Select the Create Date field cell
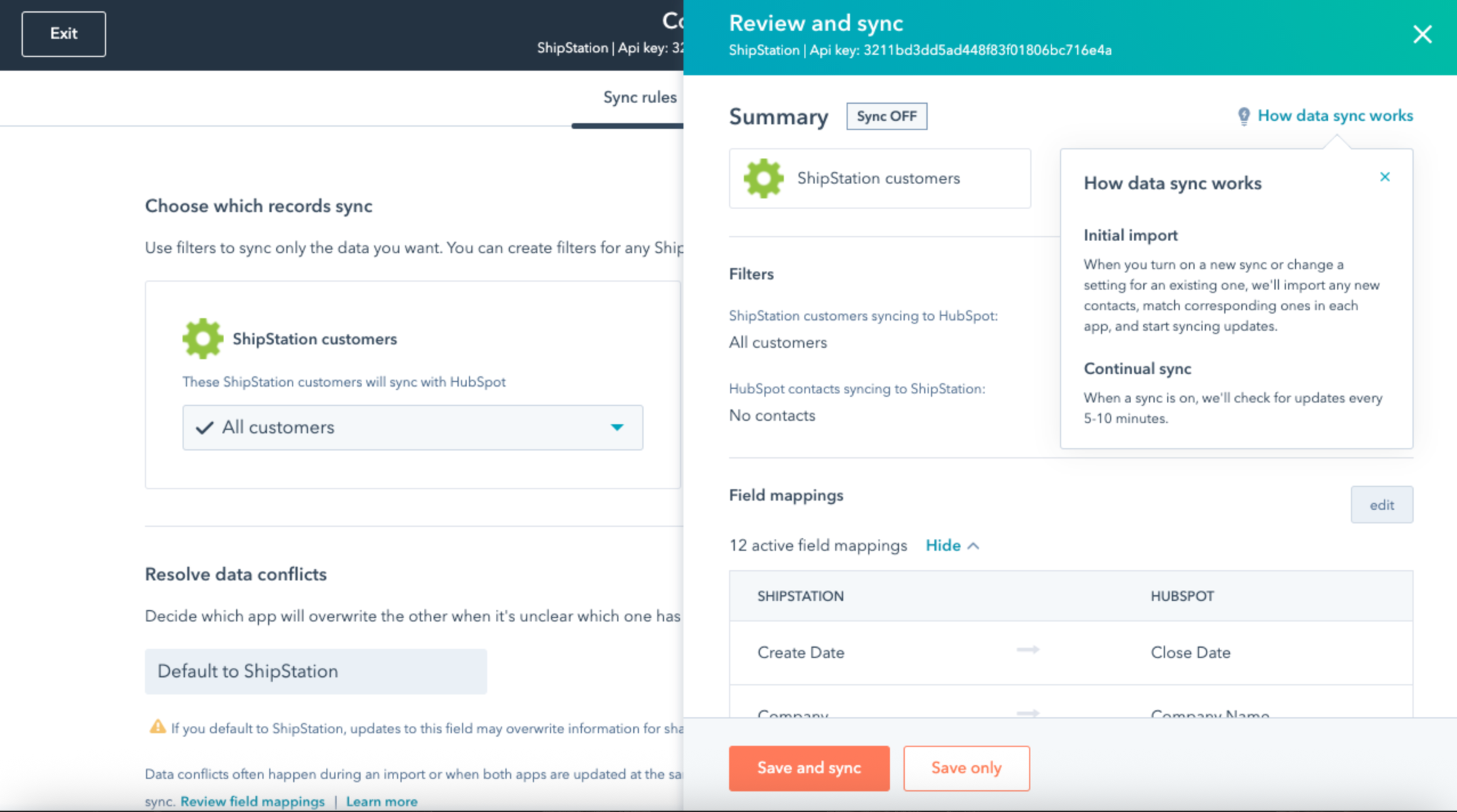This screenshot has height=812, width=1457. click(x=800, y=652)
